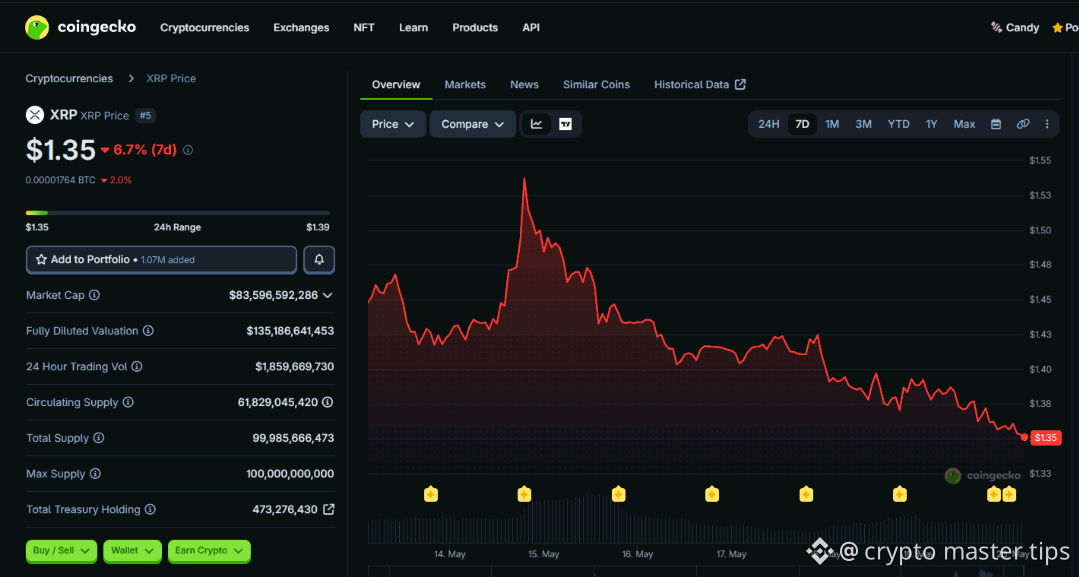1079x577 pixels.
Task: Open the Buy / Sell button
Action: (61, 551)
